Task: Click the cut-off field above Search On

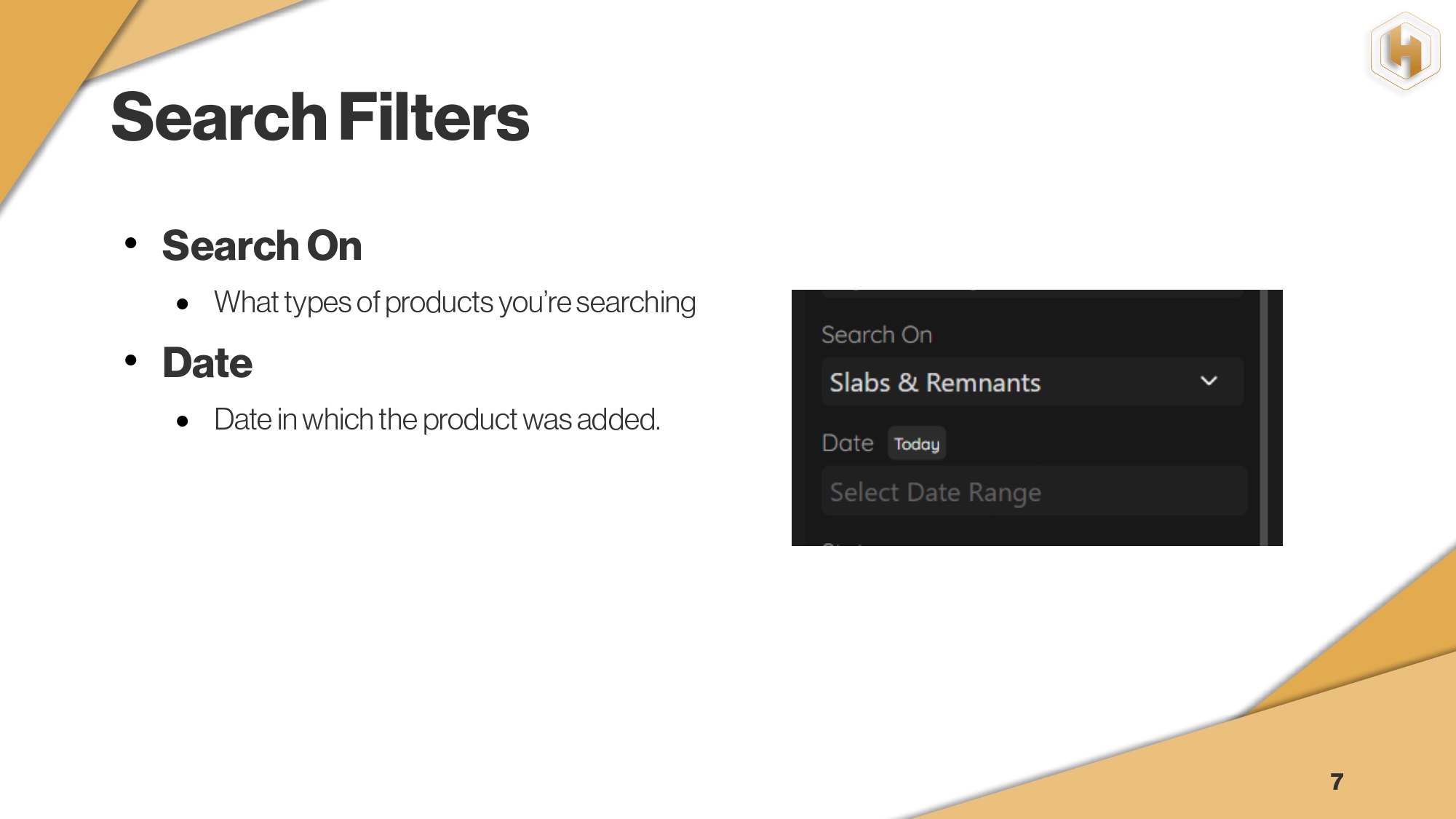Action: coord(1032,293)
